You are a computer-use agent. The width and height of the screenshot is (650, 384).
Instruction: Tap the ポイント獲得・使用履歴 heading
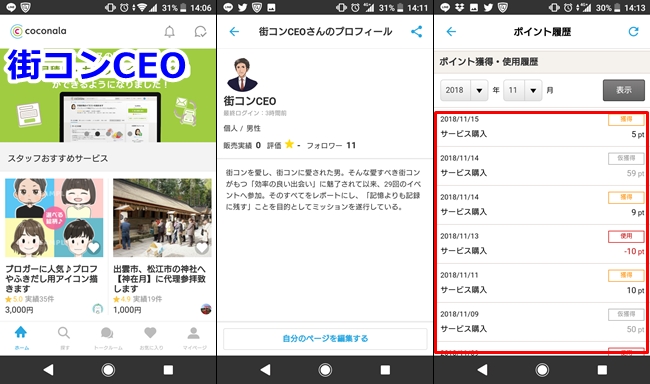(489, 61)
